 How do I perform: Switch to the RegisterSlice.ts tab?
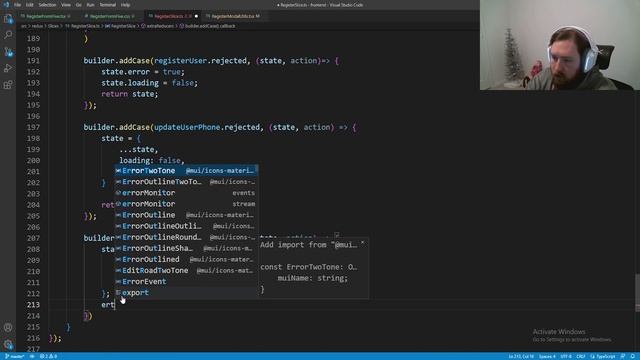[x=173, y=16]
